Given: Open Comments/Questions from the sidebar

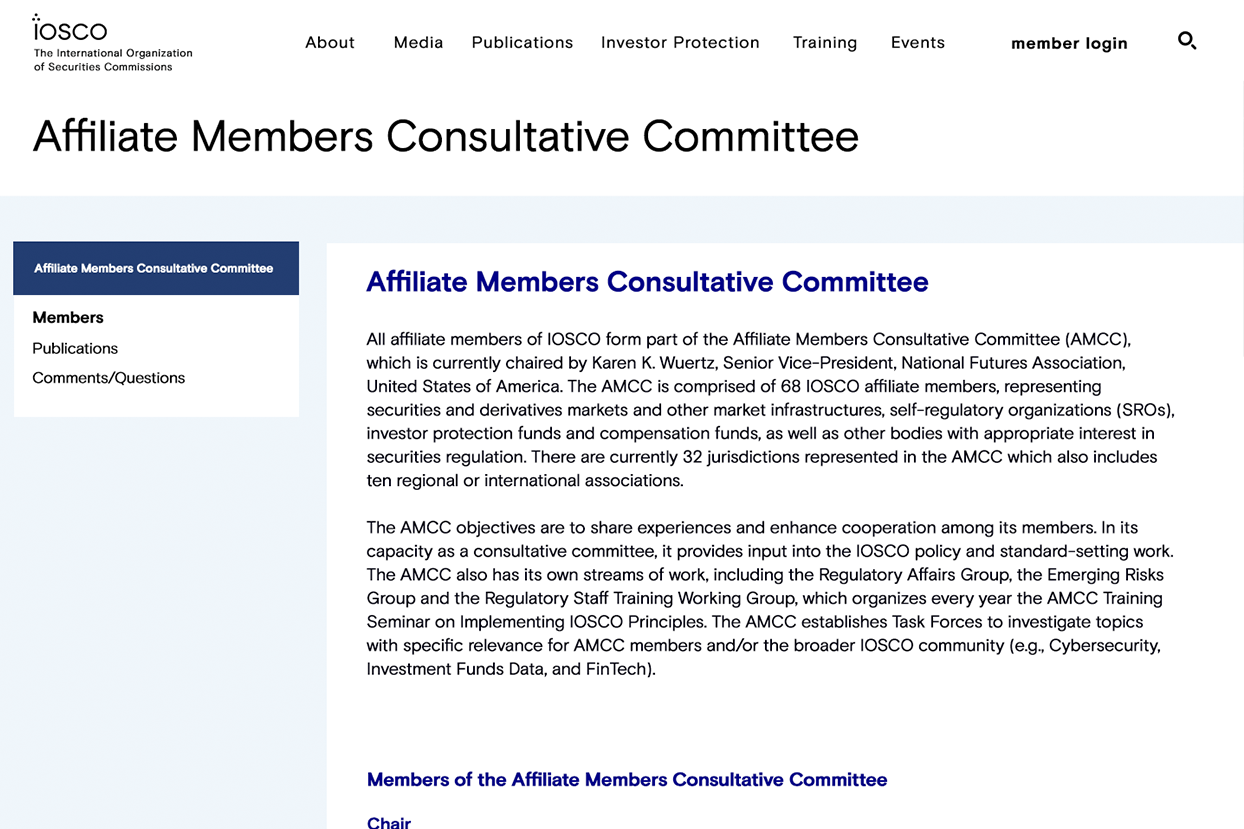Looking at the screenshot, I should point(108,378).
